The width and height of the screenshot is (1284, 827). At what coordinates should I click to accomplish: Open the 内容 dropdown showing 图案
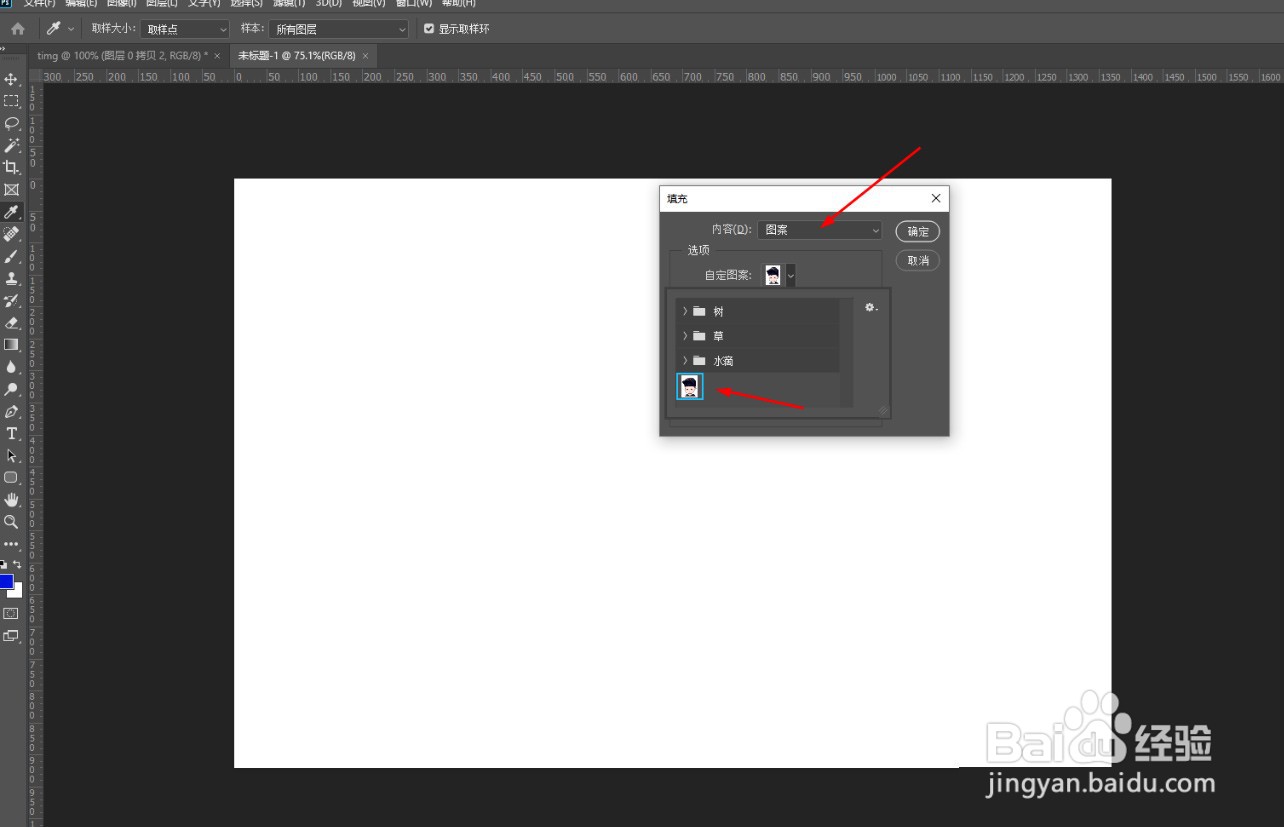[x=819, y=230]
